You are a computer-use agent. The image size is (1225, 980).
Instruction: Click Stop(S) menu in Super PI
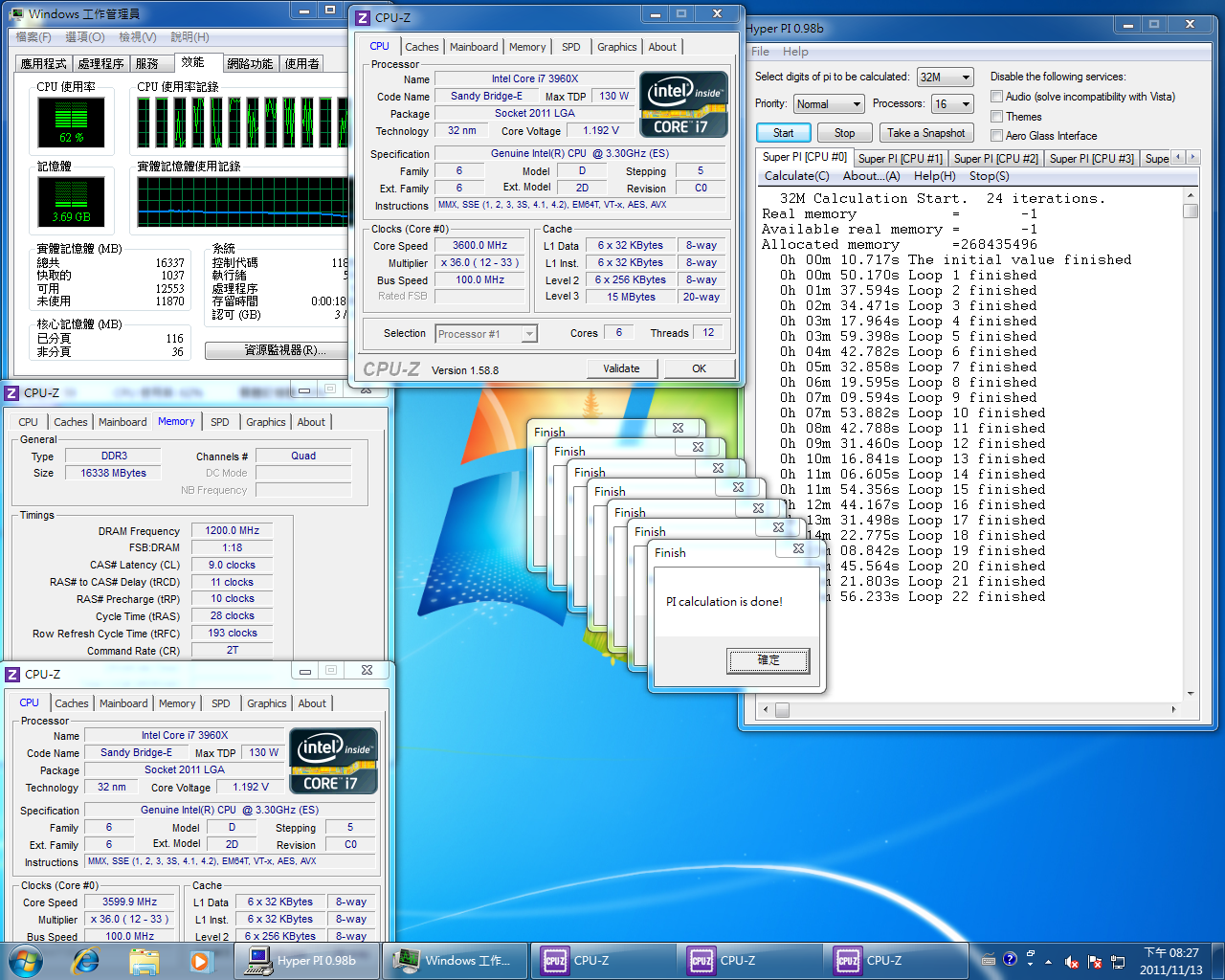(x=989, y=176)
